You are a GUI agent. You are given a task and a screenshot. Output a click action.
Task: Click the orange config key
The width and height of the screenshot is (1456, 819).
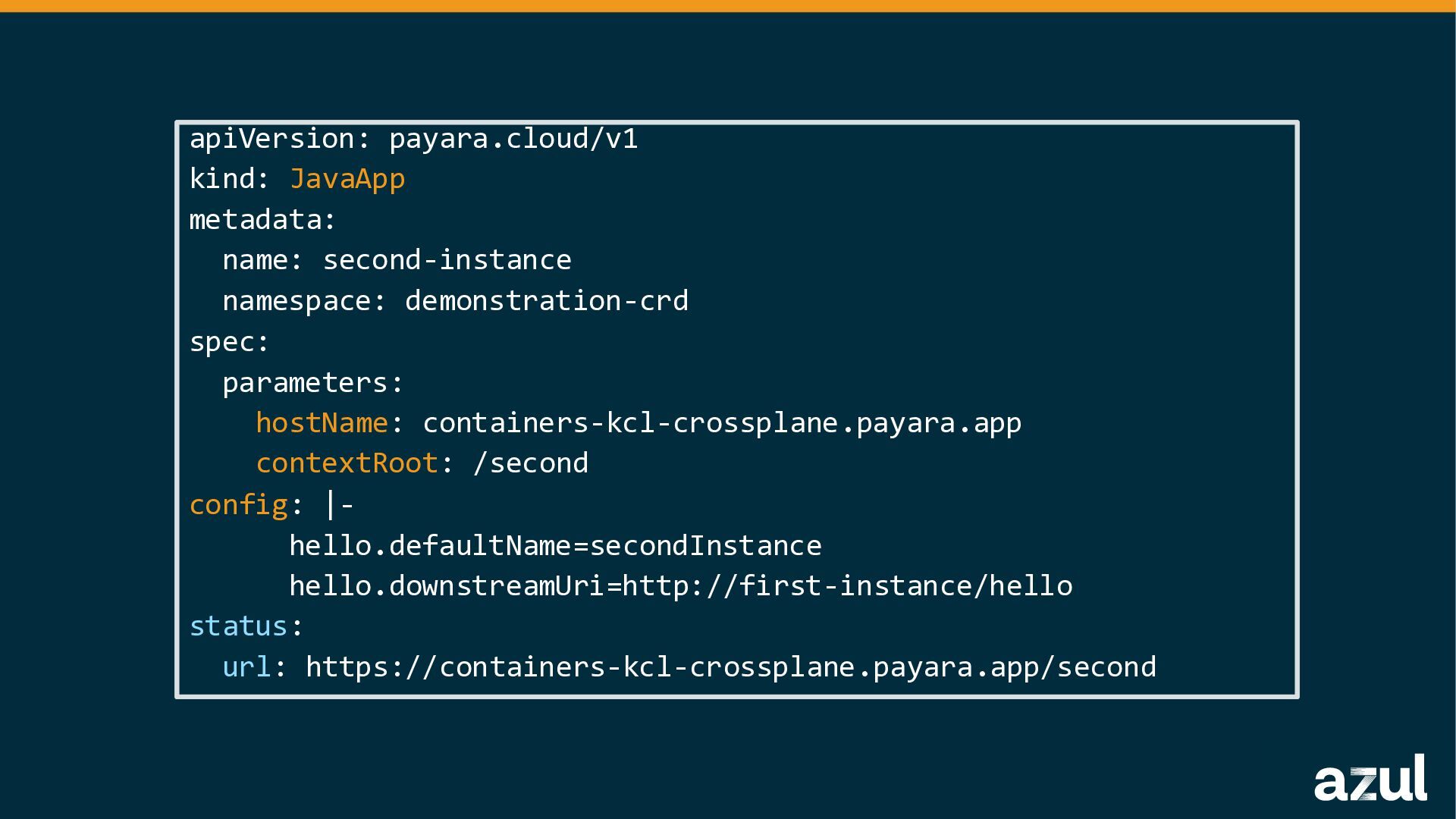tap(238, 505)
